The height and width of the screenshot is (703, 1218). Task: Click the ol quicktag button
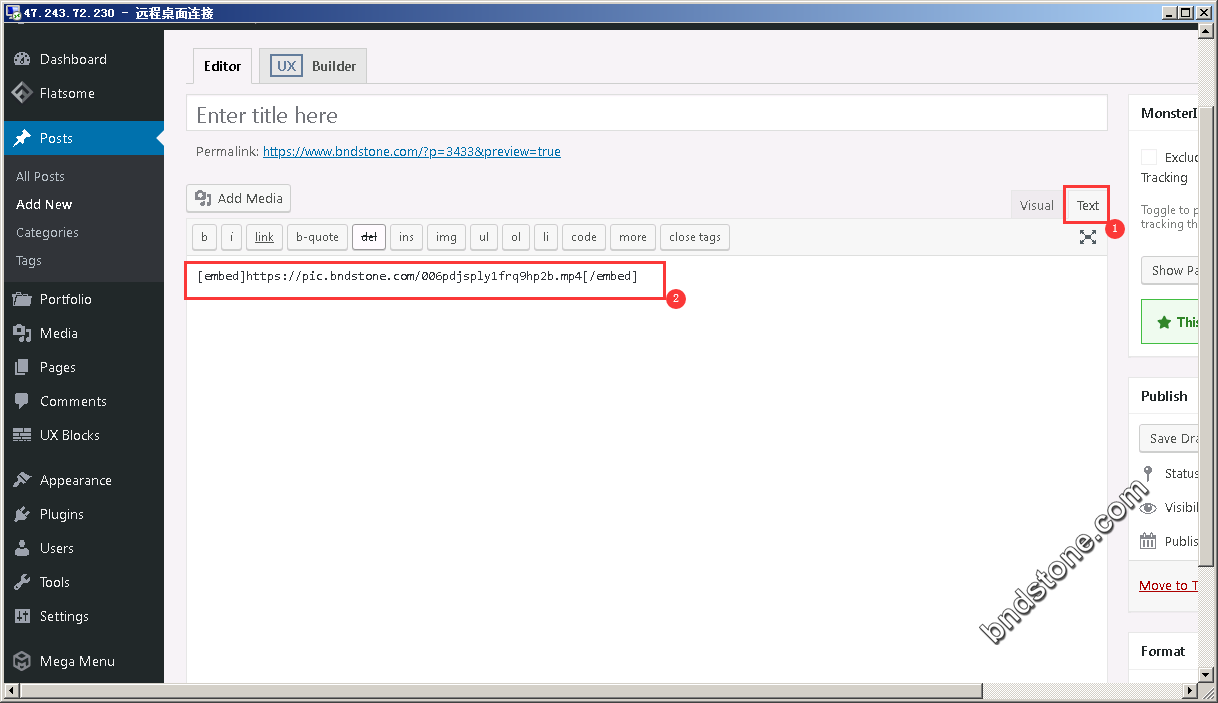coord(516,237)
